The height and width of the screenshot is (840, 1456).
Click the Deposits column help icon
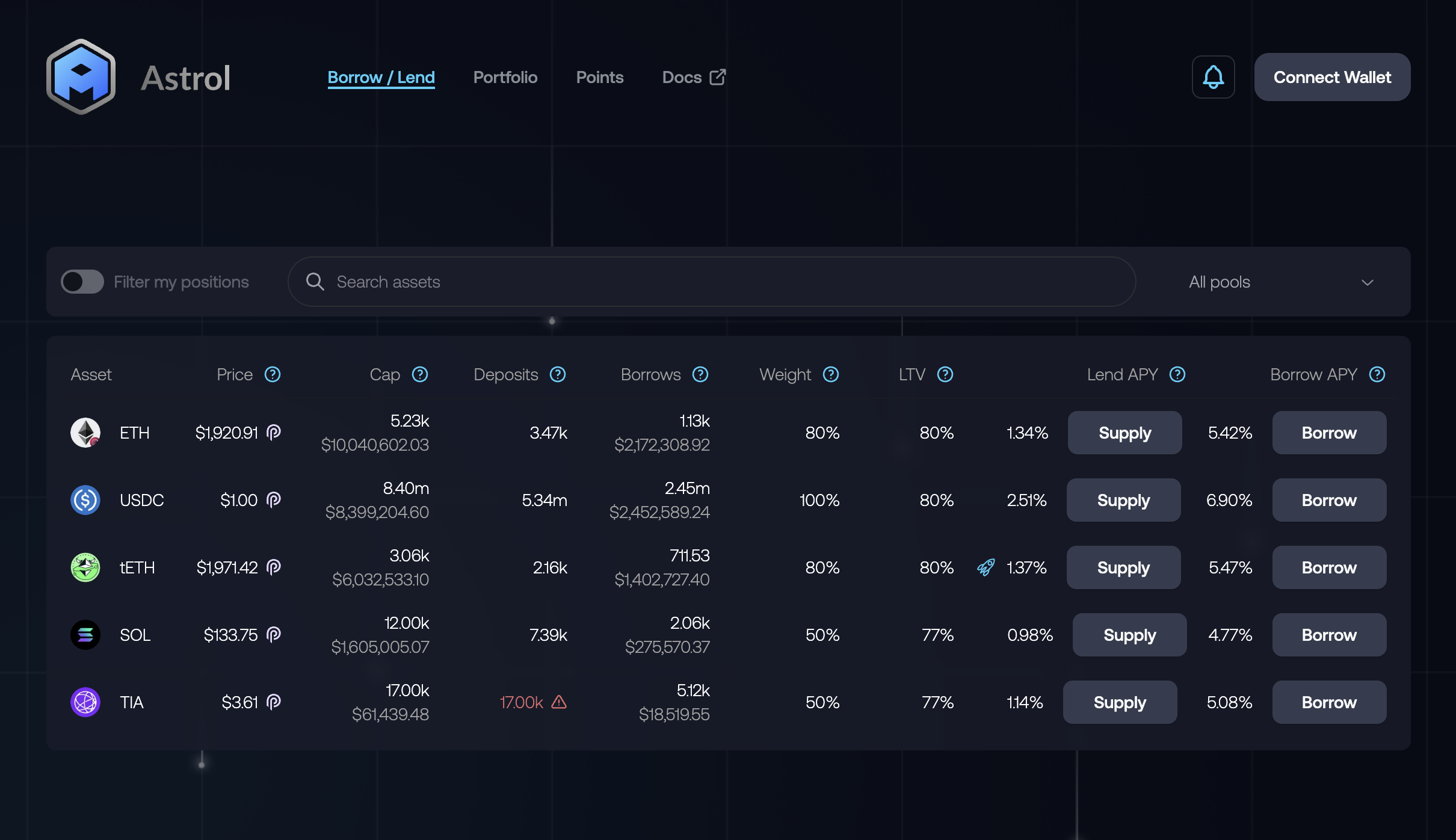tap(558, 374)
